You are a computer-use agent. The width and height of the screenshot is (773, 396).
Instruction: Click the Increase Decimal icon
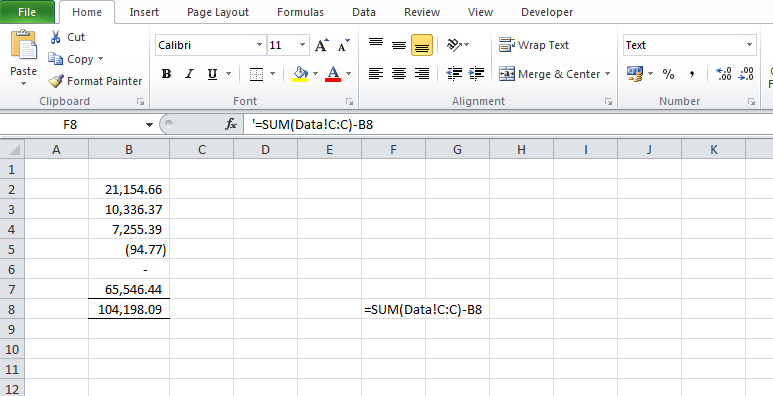click(x=724, y=74)
